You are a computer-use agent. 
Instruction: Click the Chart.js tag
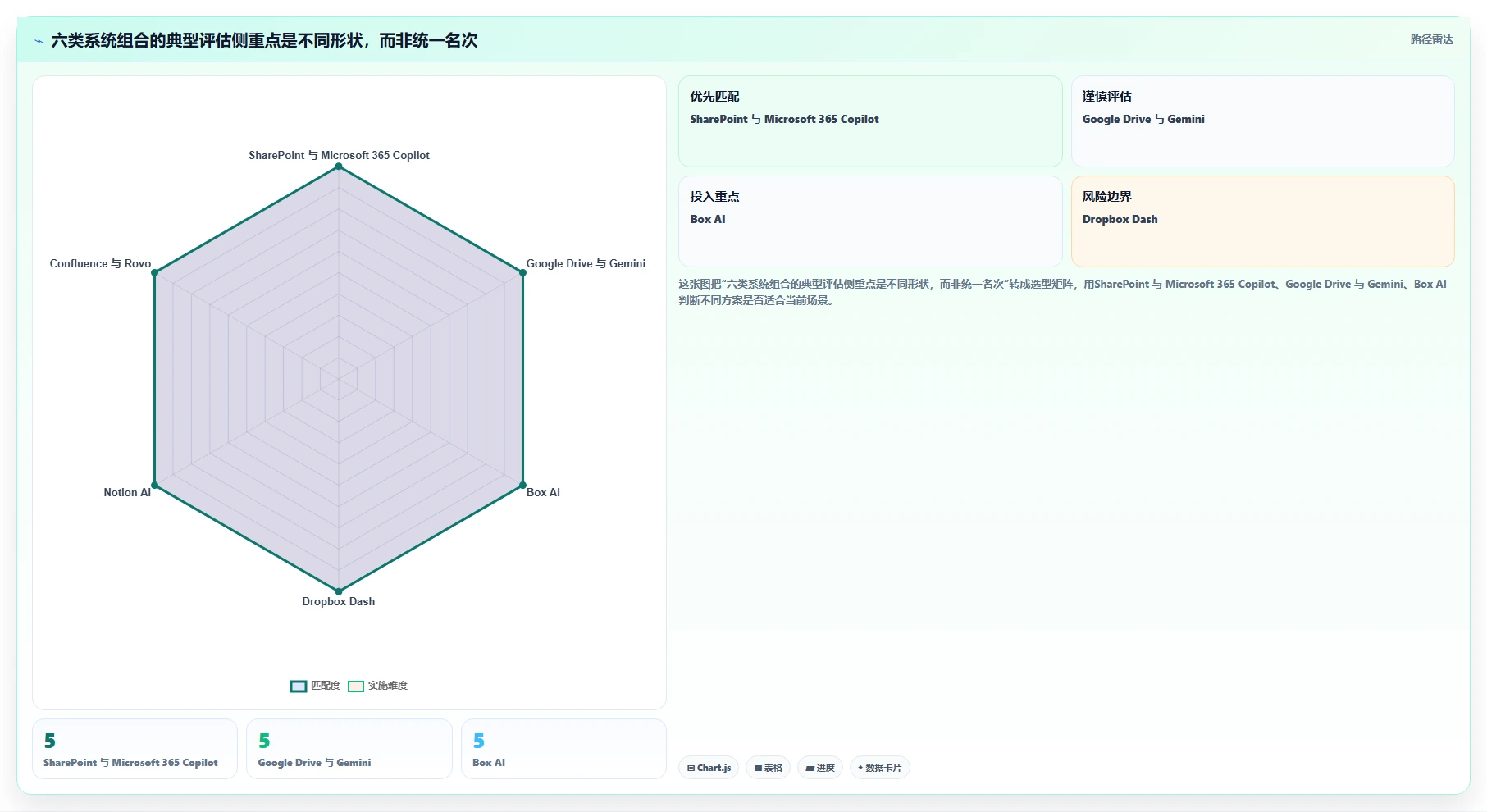click(x=709, y=768)
